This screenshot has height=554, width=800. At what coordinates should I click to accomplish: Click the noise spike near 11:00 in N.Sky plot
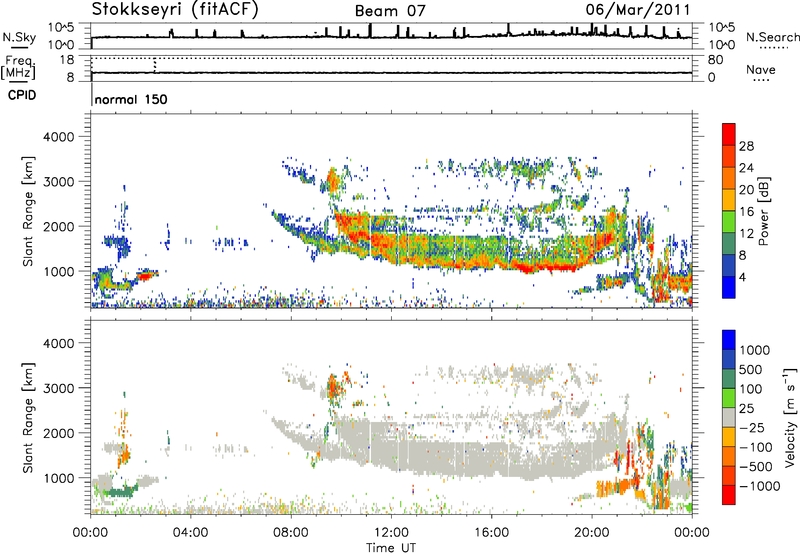(x=370, y=30)
